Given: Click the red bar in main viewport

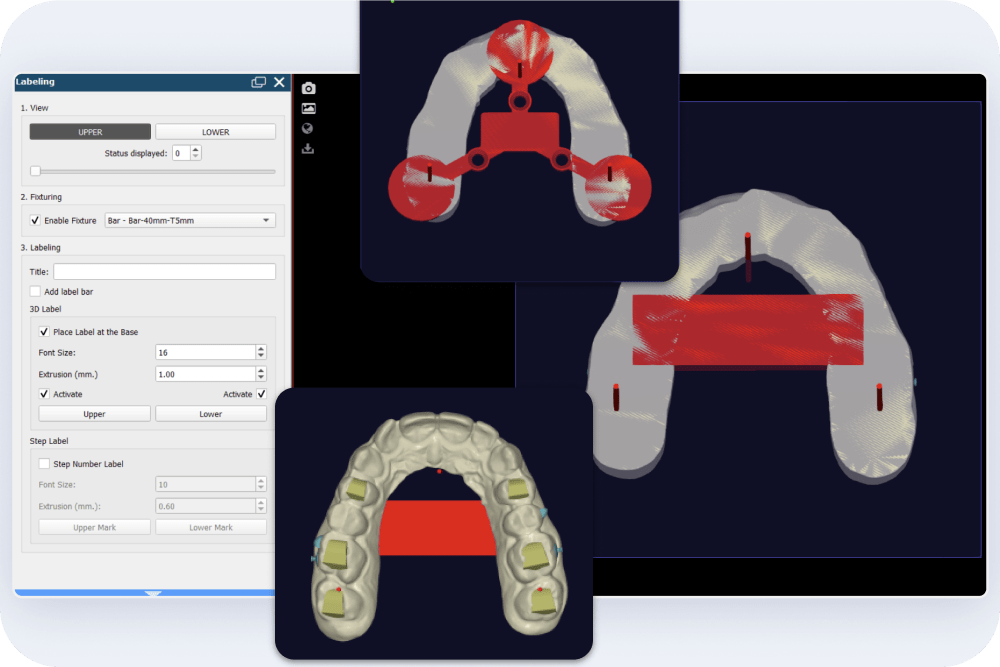Looking at the screenshot, I should (x=747, y=329).
